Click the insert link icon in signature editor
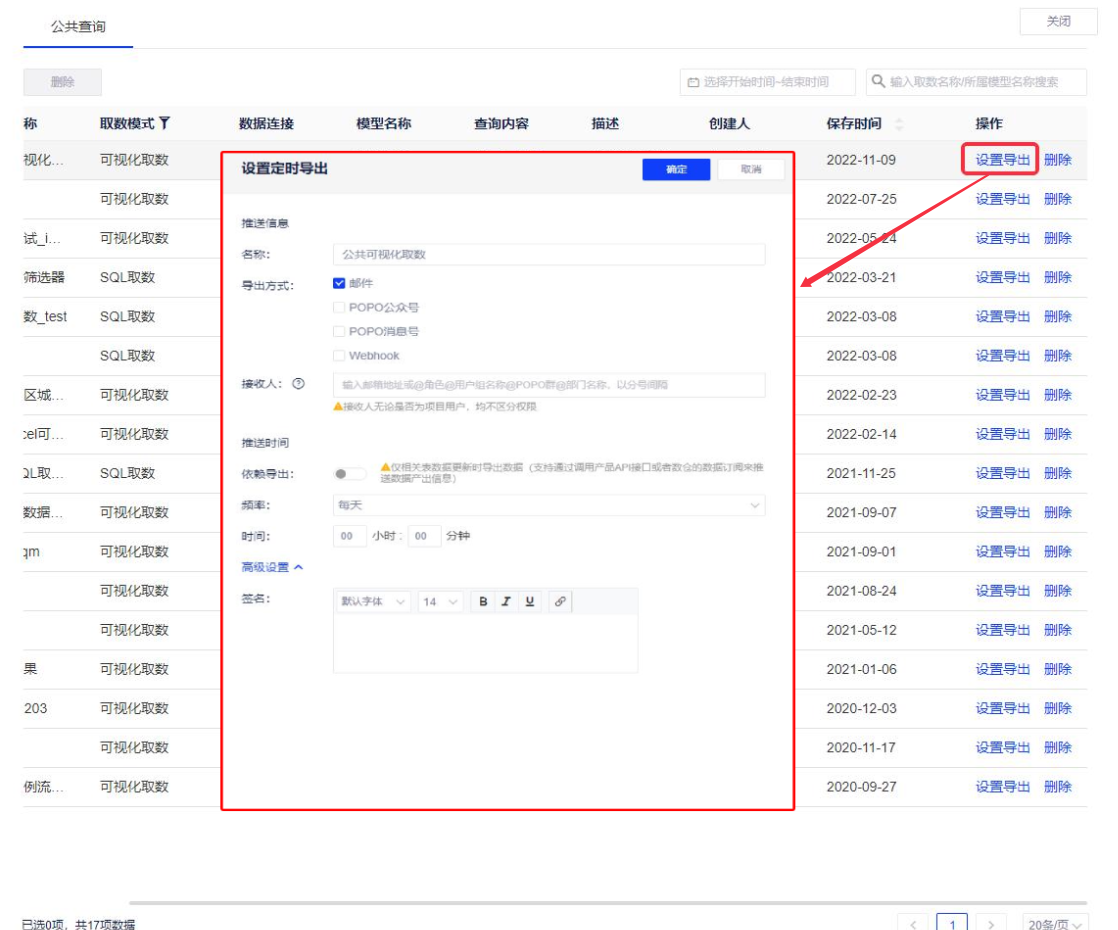The image size is (1118, 930). [x=560, y=602]
